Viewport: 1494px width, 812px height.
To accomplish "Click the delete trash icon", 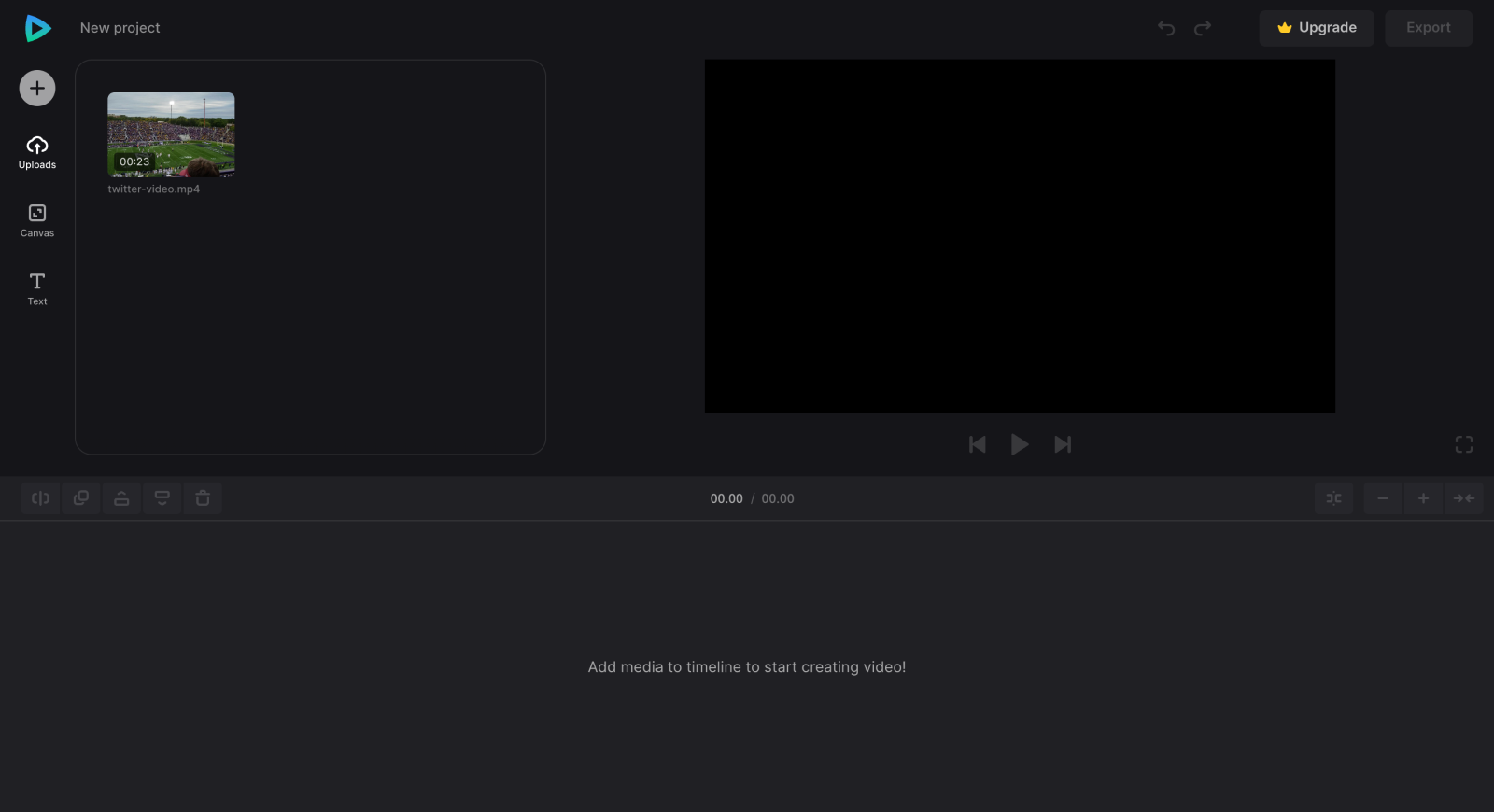I will 203,498.
